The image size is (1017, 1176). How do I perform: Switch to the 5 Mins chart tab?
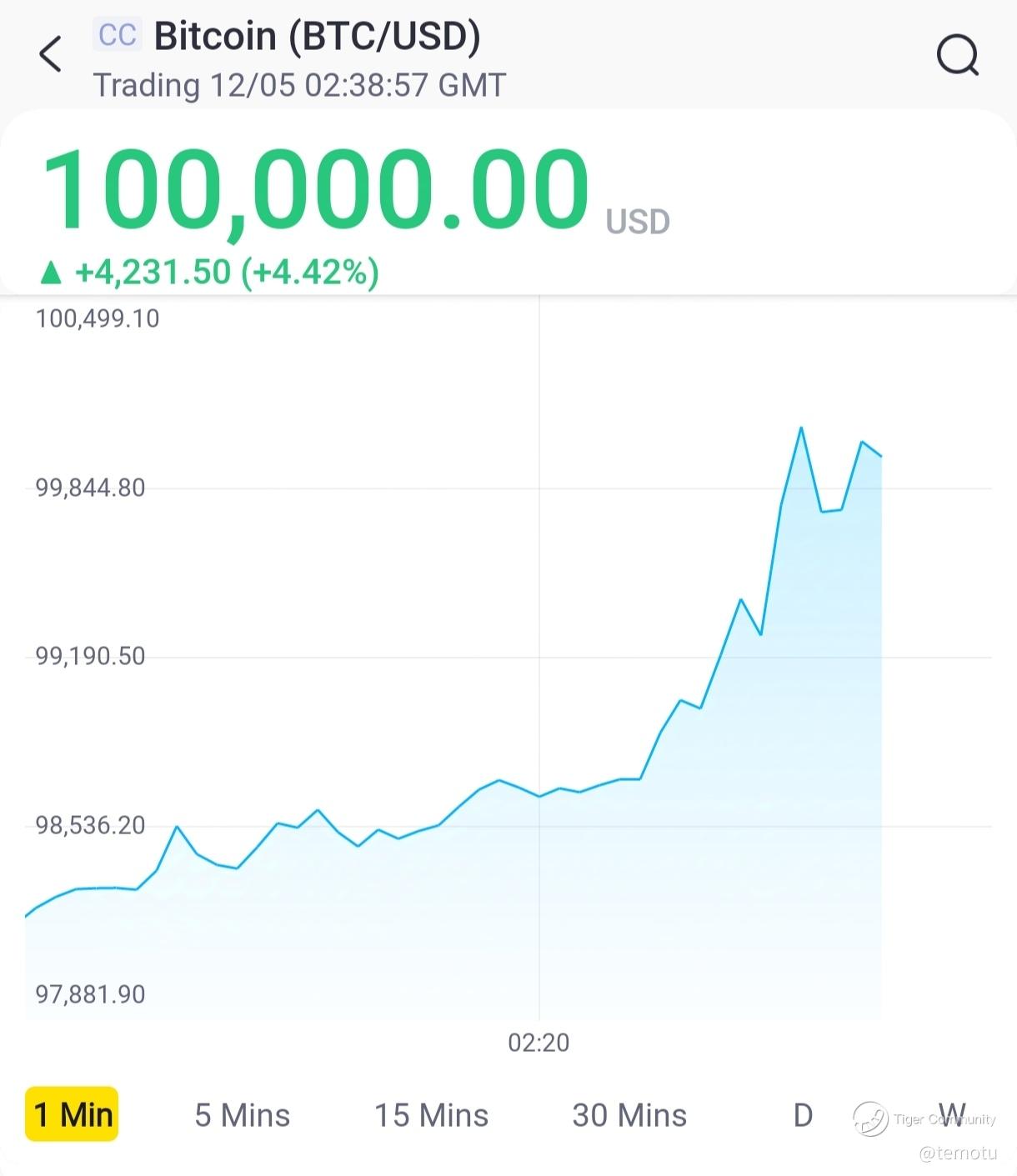[242, 1115]
